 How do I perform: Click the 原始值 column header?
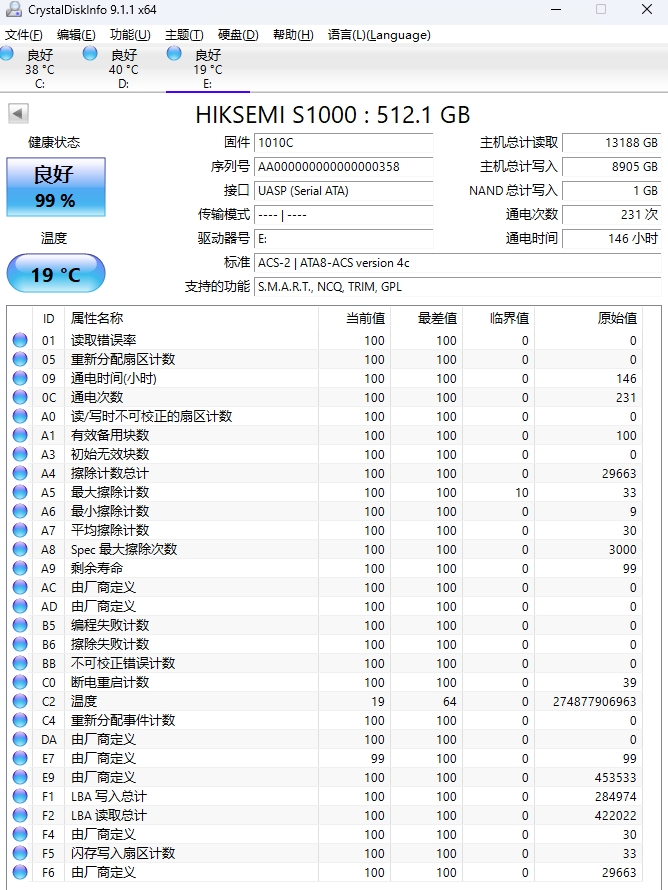click(589, 318)
